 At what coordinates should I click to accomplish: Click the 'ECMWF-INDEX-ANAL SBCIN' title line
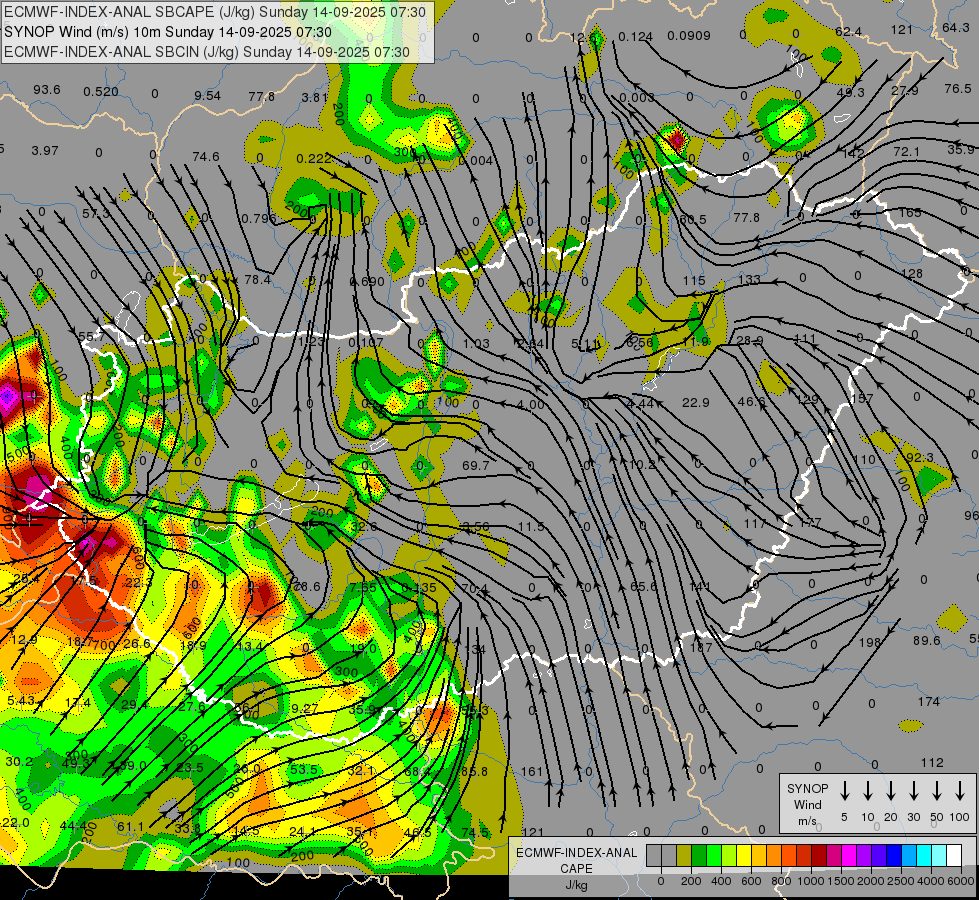tap(207, 52)
